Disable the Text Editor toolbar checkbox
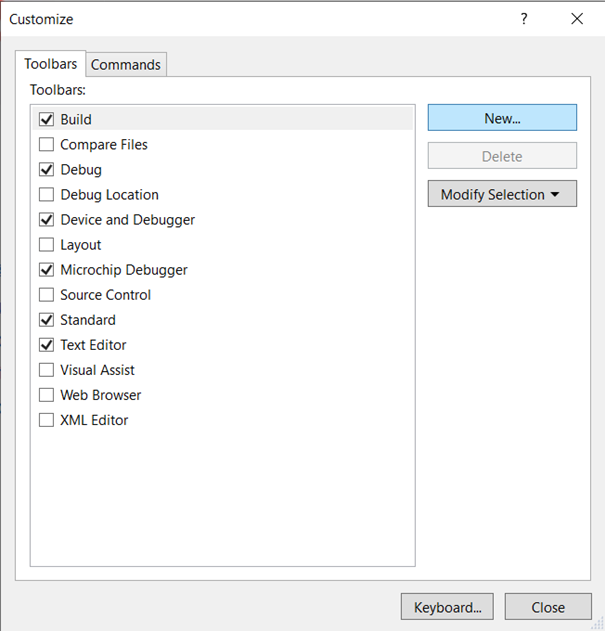The width and height of the screenshot is (605, 631). pos(46,345)
